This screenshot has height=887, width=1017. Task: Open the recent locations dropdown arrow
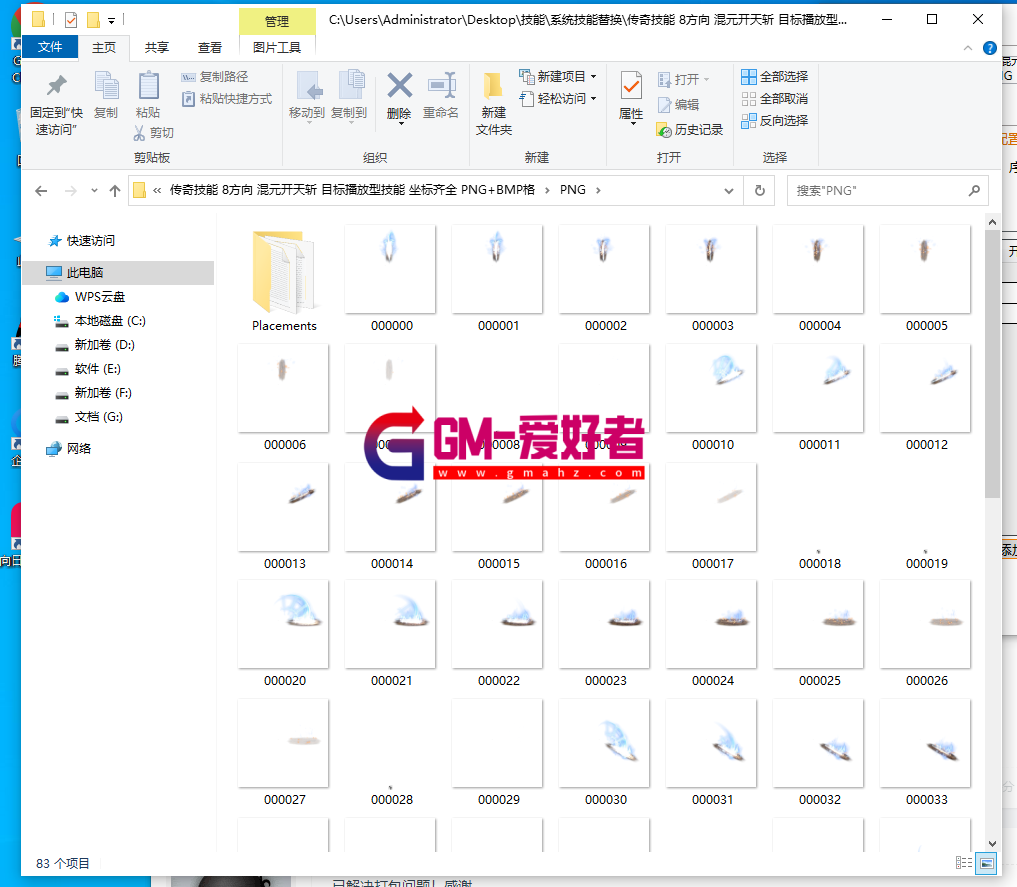[x=94, y=191]
